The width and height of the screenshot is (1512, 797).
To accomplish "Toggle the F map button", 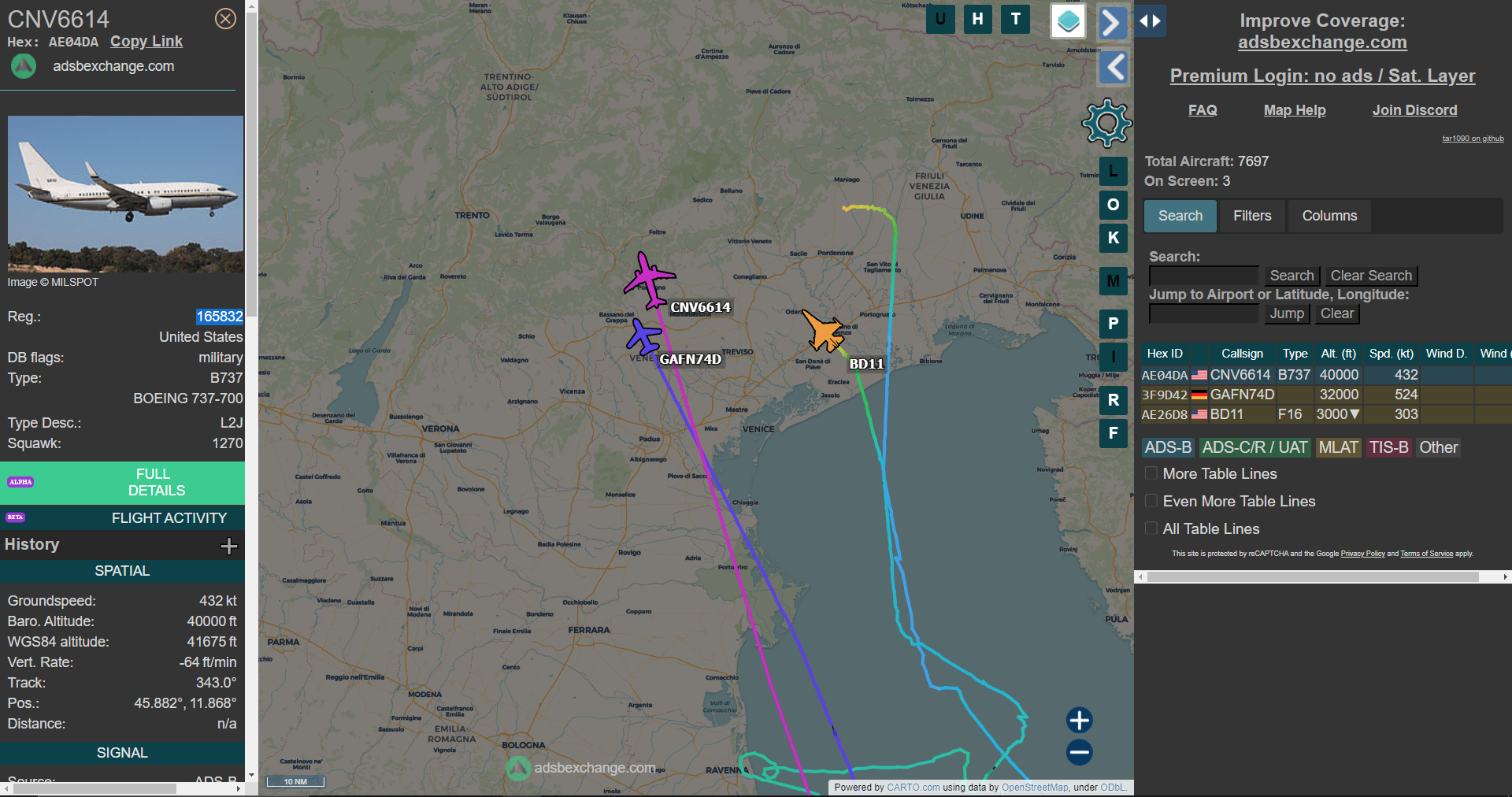I will [1113, 433].
